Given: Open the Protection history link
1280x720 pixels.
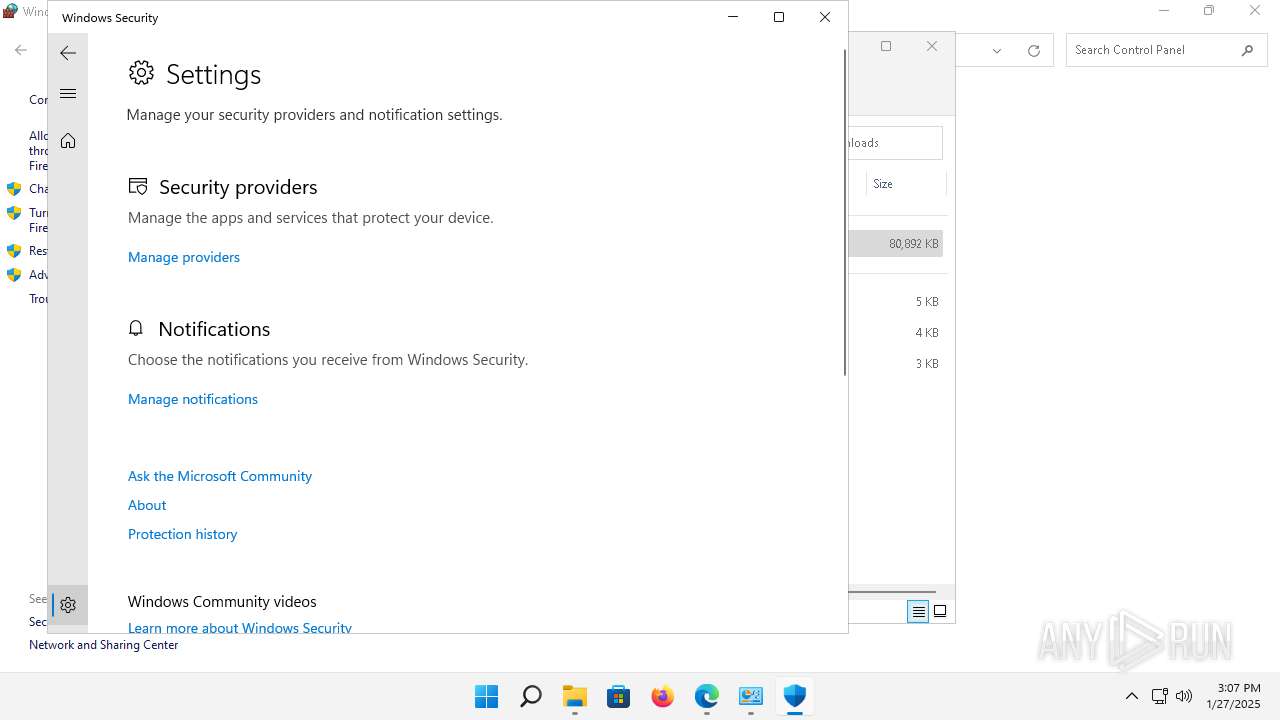Looking at the screenshot, I should 183,534.
